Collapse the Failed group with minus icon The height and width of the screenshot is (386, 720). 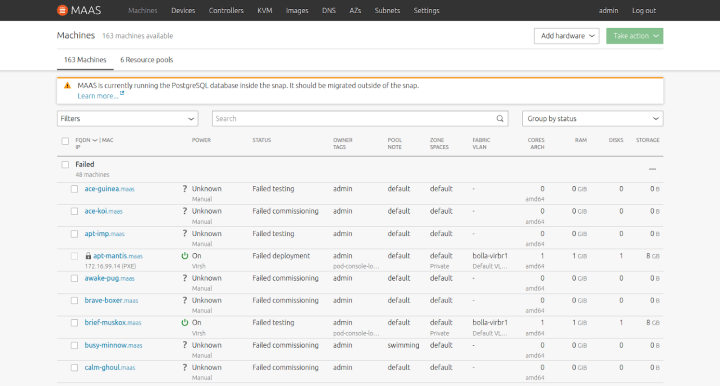point(652,169)
